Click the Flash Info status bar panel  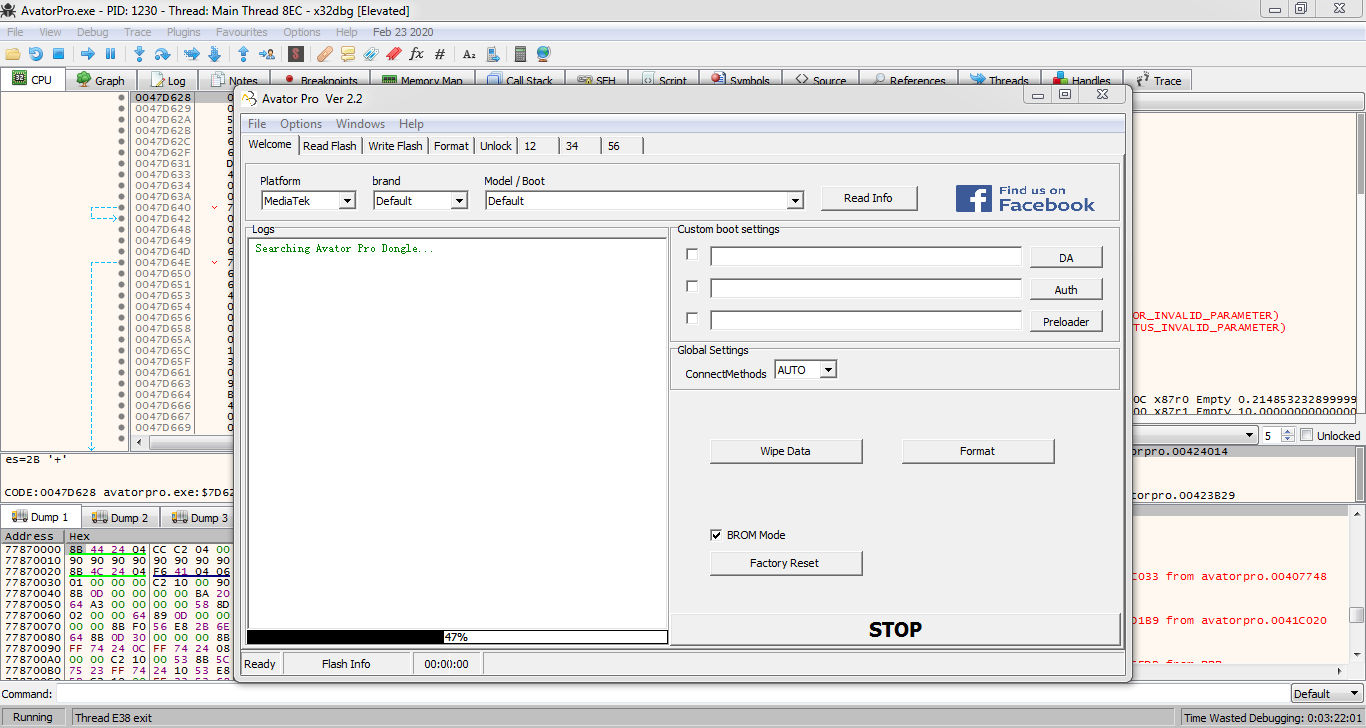coord(346,664)
